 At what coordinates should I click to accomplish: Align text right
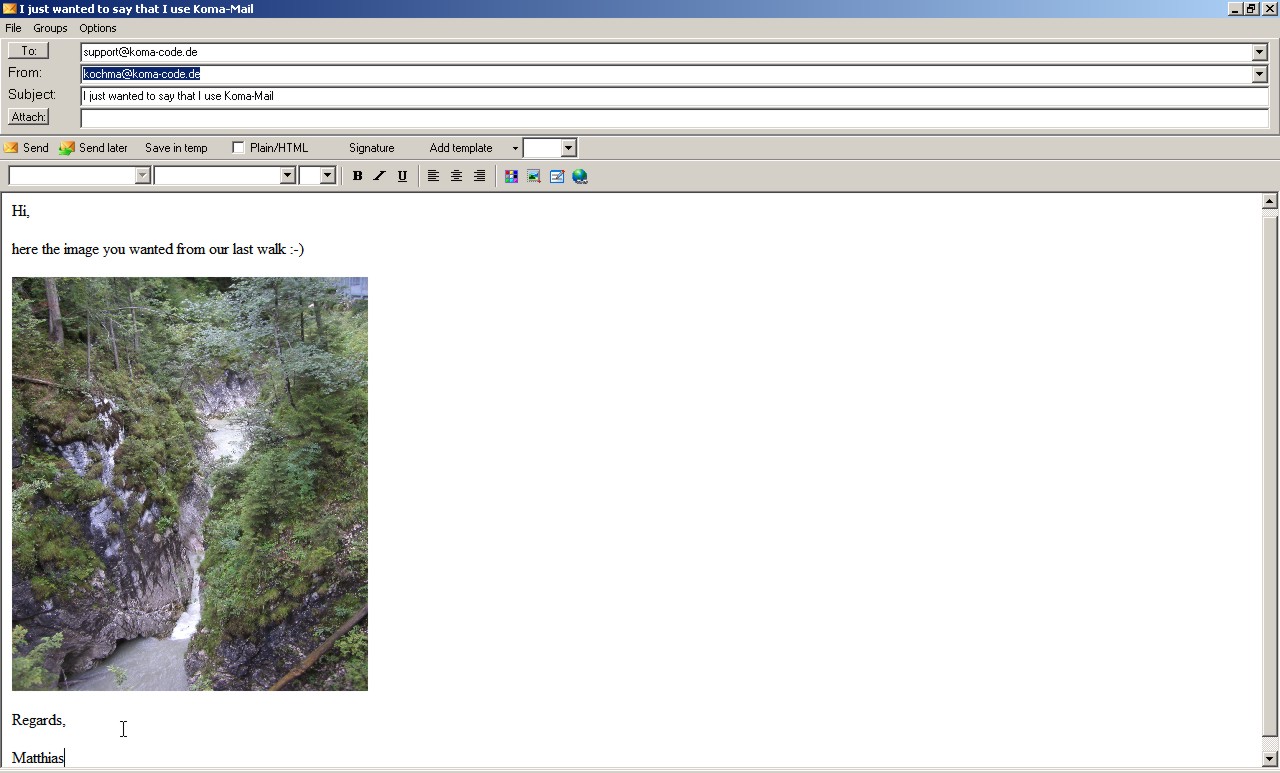479,176
